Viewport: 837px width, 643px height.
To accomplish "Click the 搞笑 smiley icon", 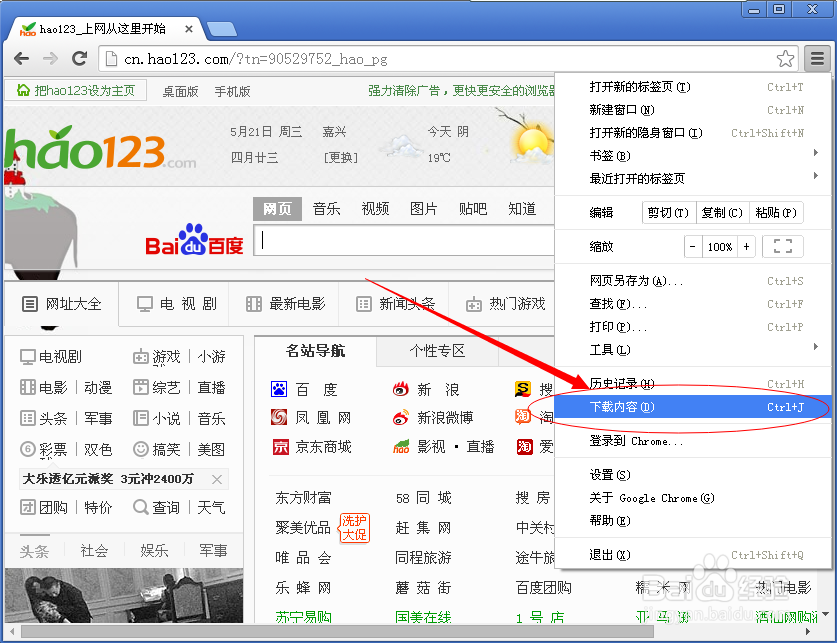I will [141, 449].
